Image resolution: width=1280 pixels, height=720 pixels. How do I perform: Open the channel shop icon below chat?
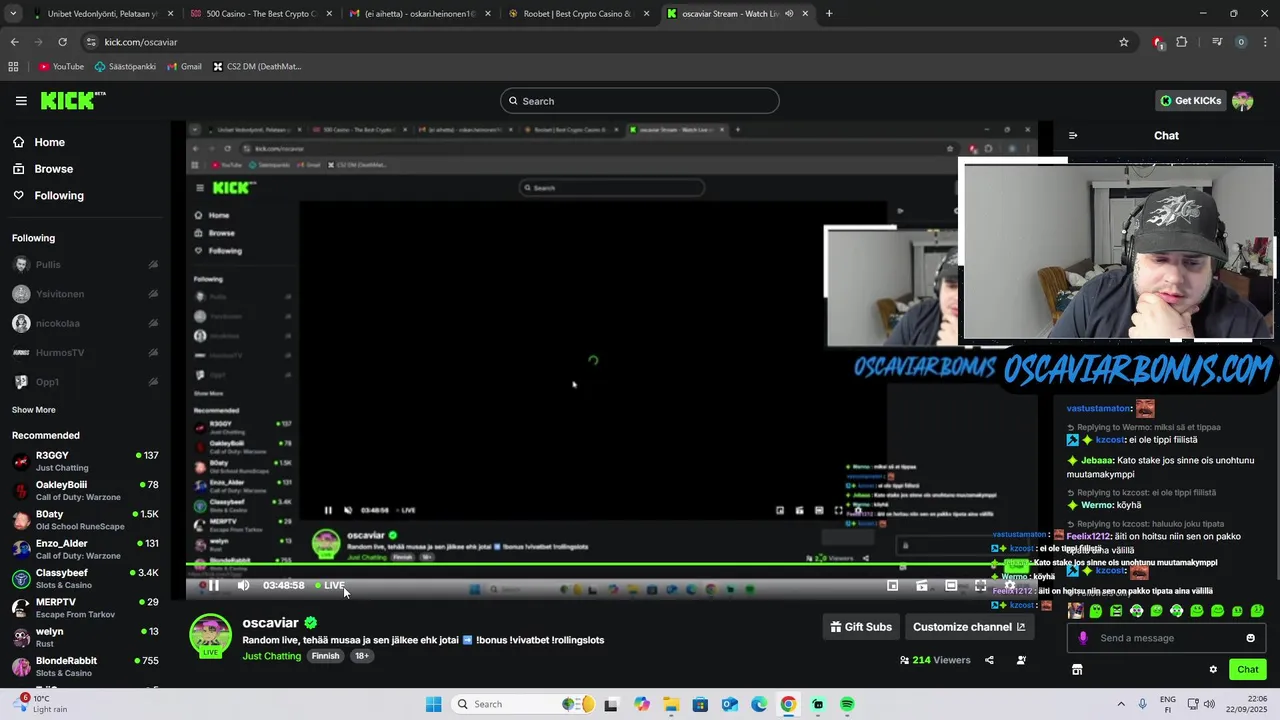[1077, 670]
